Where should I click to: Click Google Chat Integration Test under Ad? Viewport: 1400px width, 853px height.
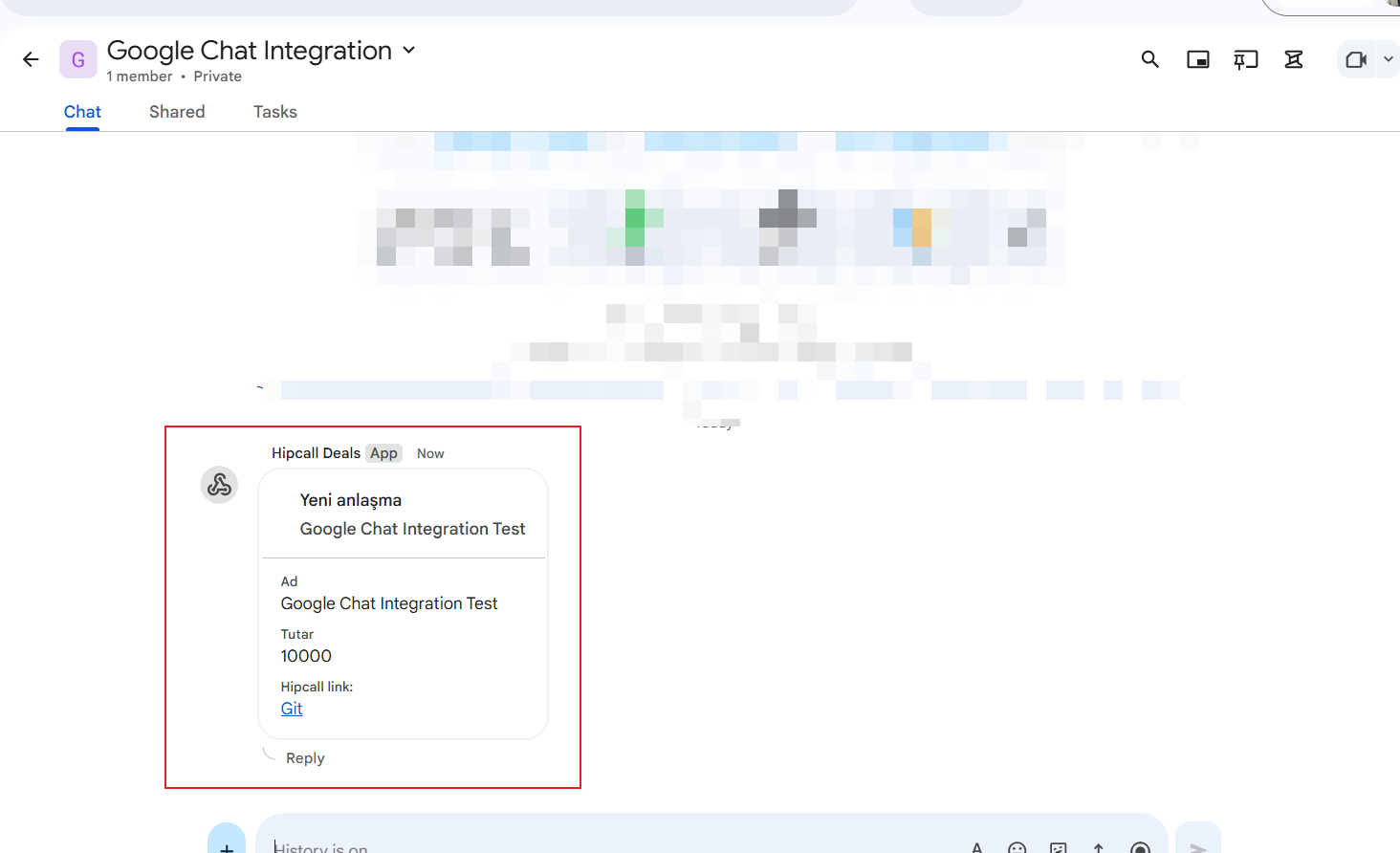pyautogui.click(x=389, y=603)
